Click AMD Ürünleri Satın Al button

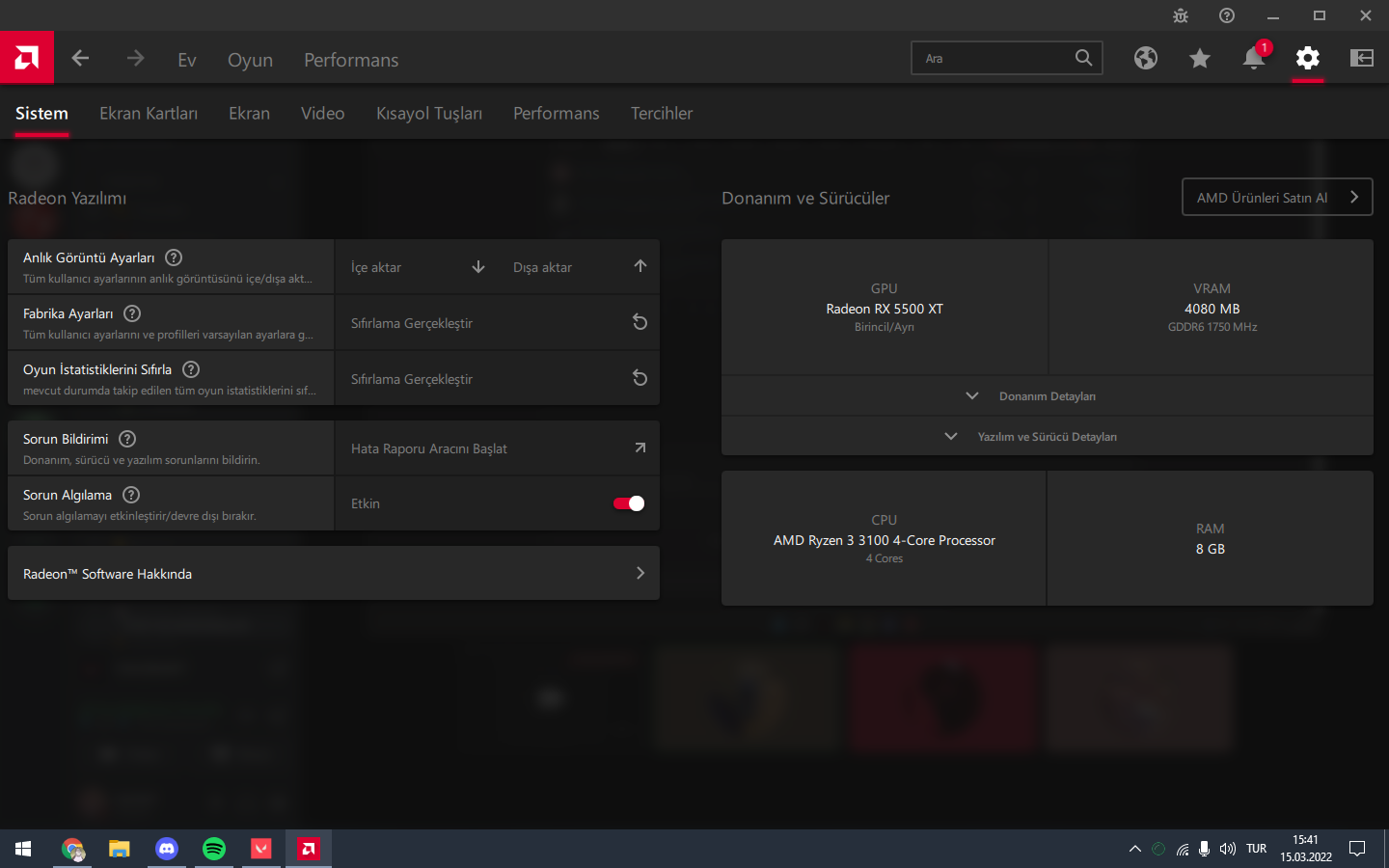click(1277, 198)
